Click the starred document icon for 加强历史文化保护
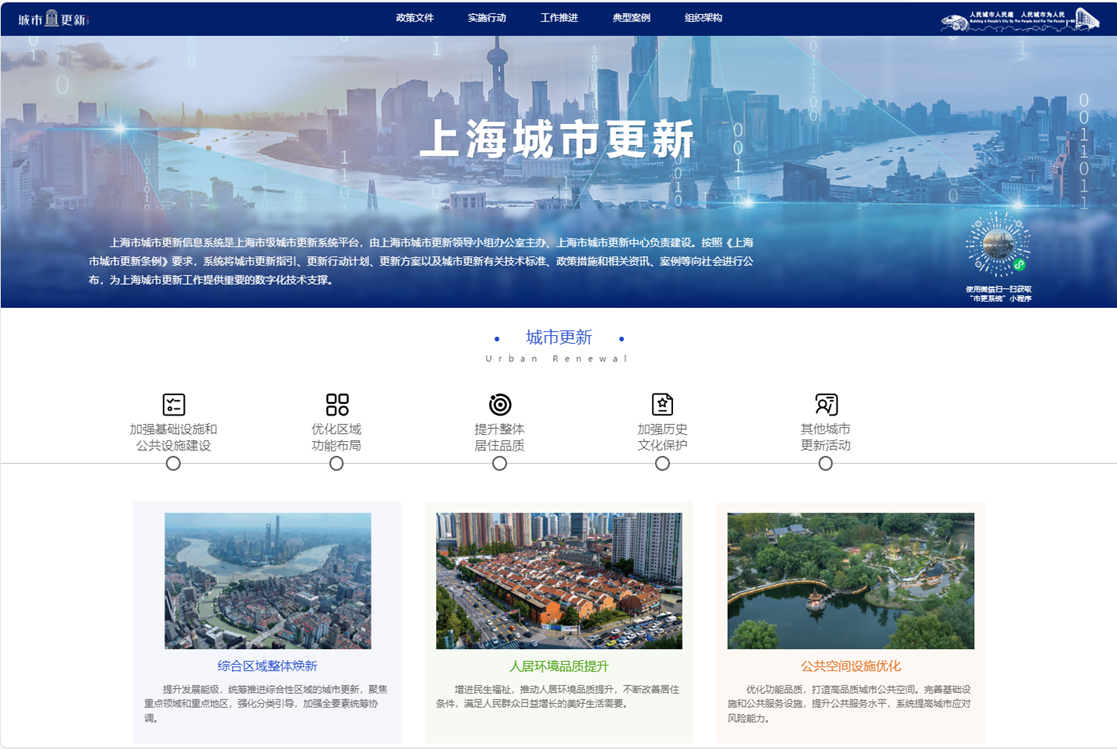The width and height of the screenshot is (1117, 749). [663, 404]
